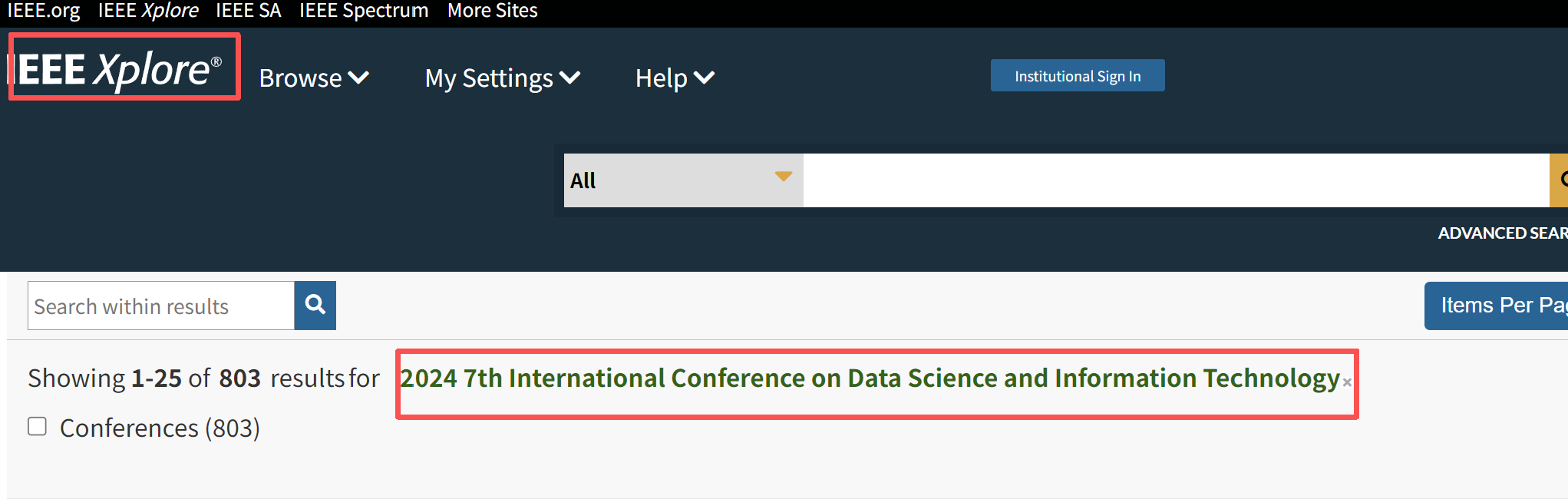Click the Advanced Search link
The height and width of the screenshot is (499, 1568).
(x=1502, y=233)
